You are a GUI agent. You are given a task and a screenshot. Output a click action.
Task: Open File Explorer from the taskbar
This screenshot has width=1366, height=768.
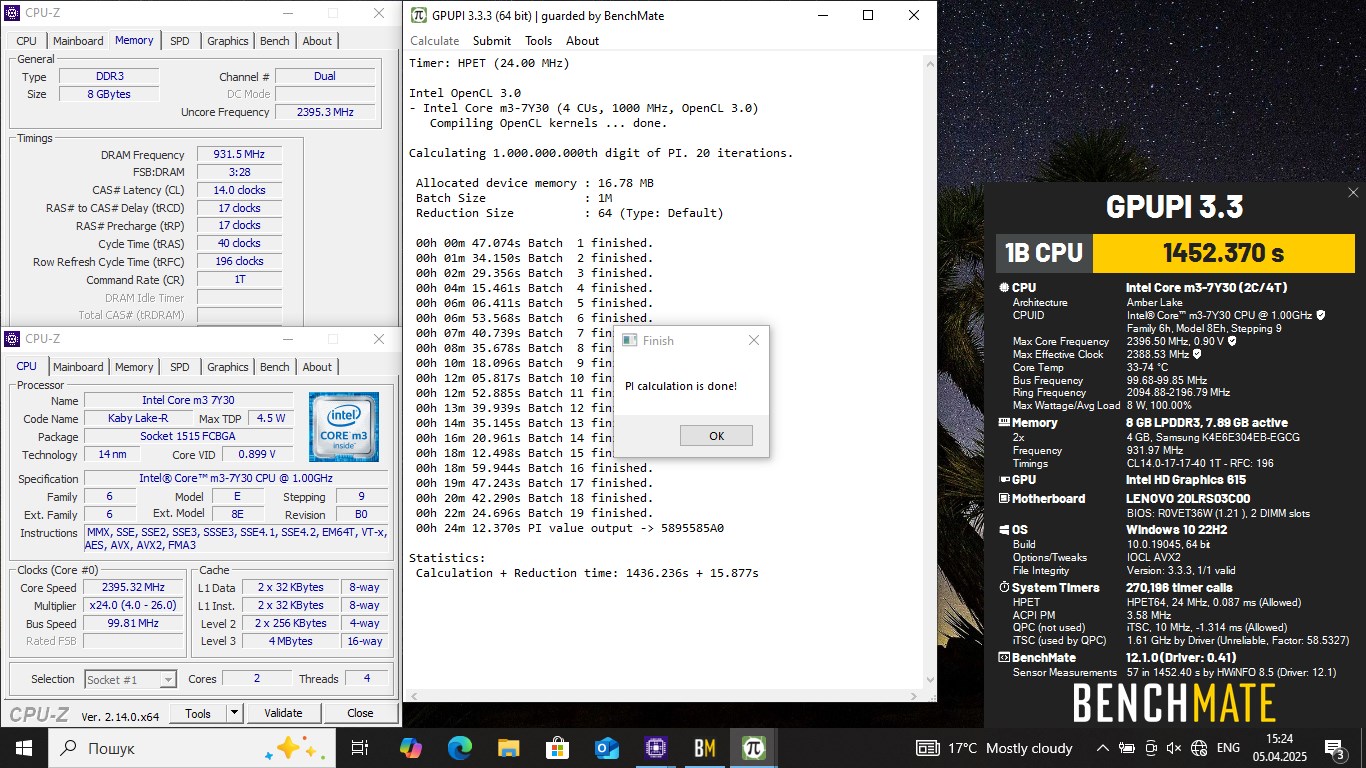tap(508, 747)
